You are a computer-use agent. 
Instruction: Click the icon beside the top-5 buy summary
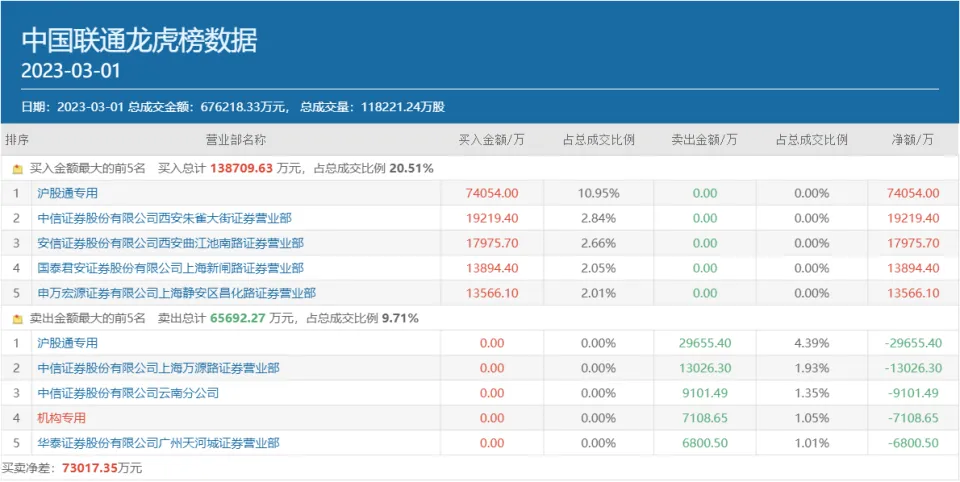(x=17, y=169)
